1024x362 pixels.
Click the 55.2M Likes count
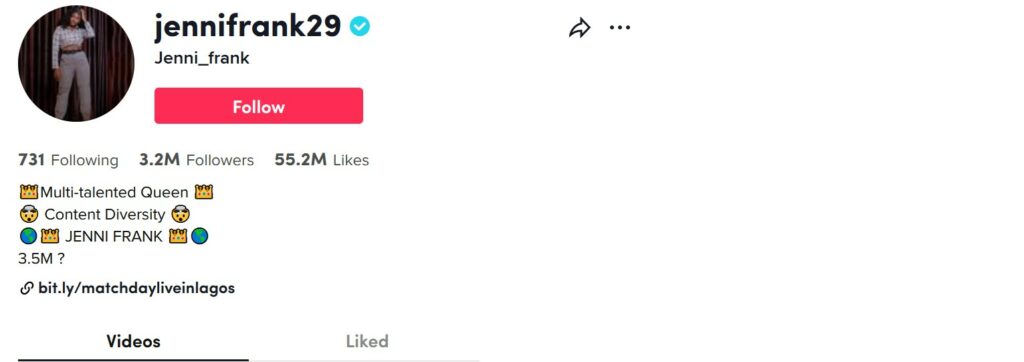point(322,160)
